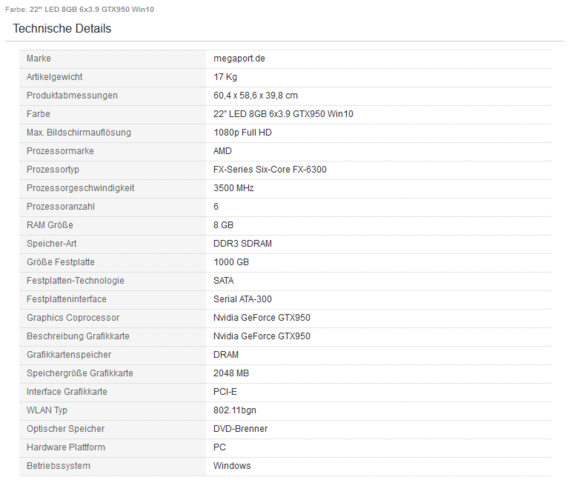Click the Prozessortyp label
This screenshot has height=480, width=581.
pos(53,170)
